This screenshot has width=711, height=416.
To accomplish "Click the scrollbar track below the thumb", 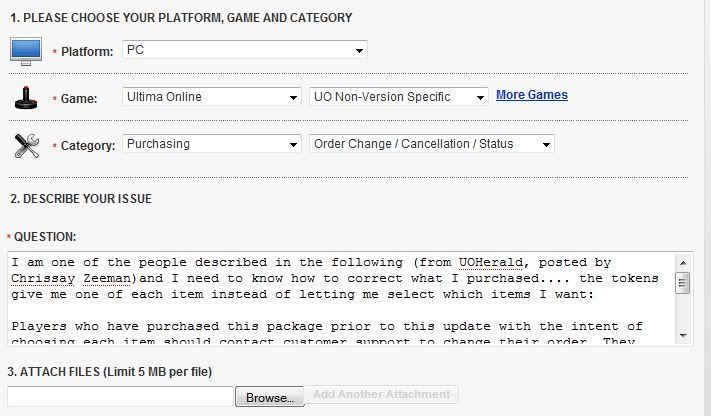I will pyautogui.click(x=683, y=312).
